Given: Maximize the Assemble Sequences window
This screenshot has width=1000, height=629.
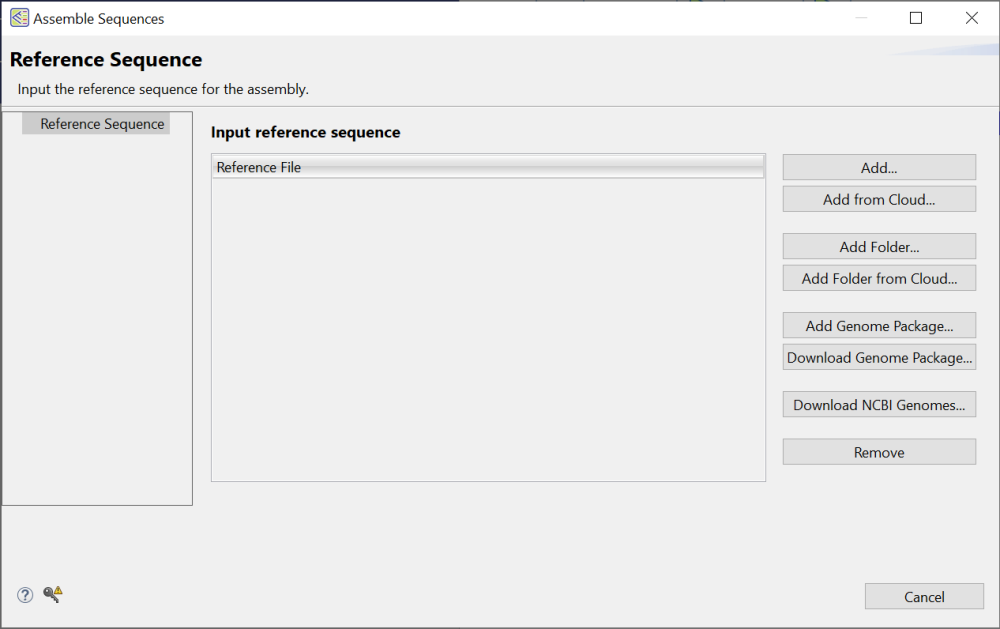Looking at the screenshot, I should click(x=916, y=18).
